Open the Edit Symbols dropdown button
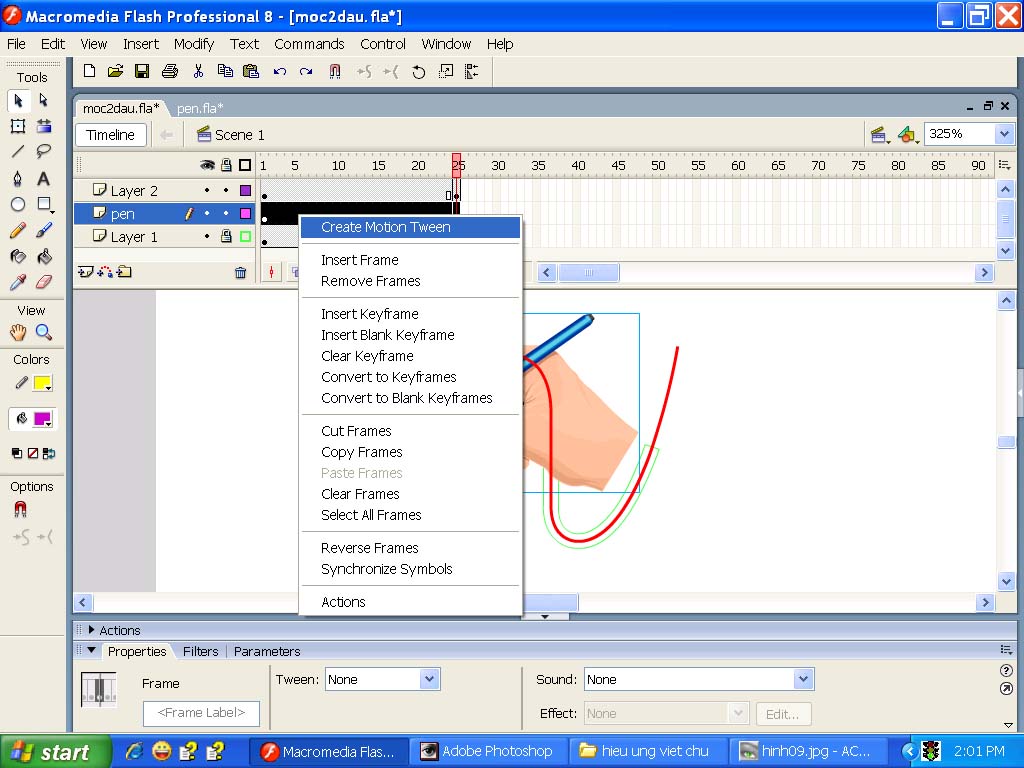1024x768 pixels. click(907, 135)
